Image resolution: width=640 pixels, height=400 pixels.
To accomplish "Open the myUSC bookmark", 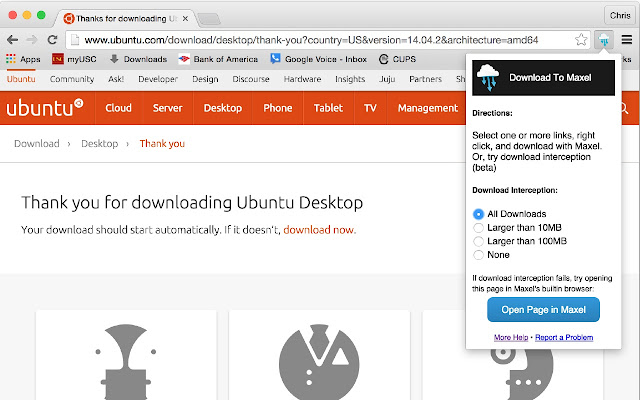I will (74, 59).
